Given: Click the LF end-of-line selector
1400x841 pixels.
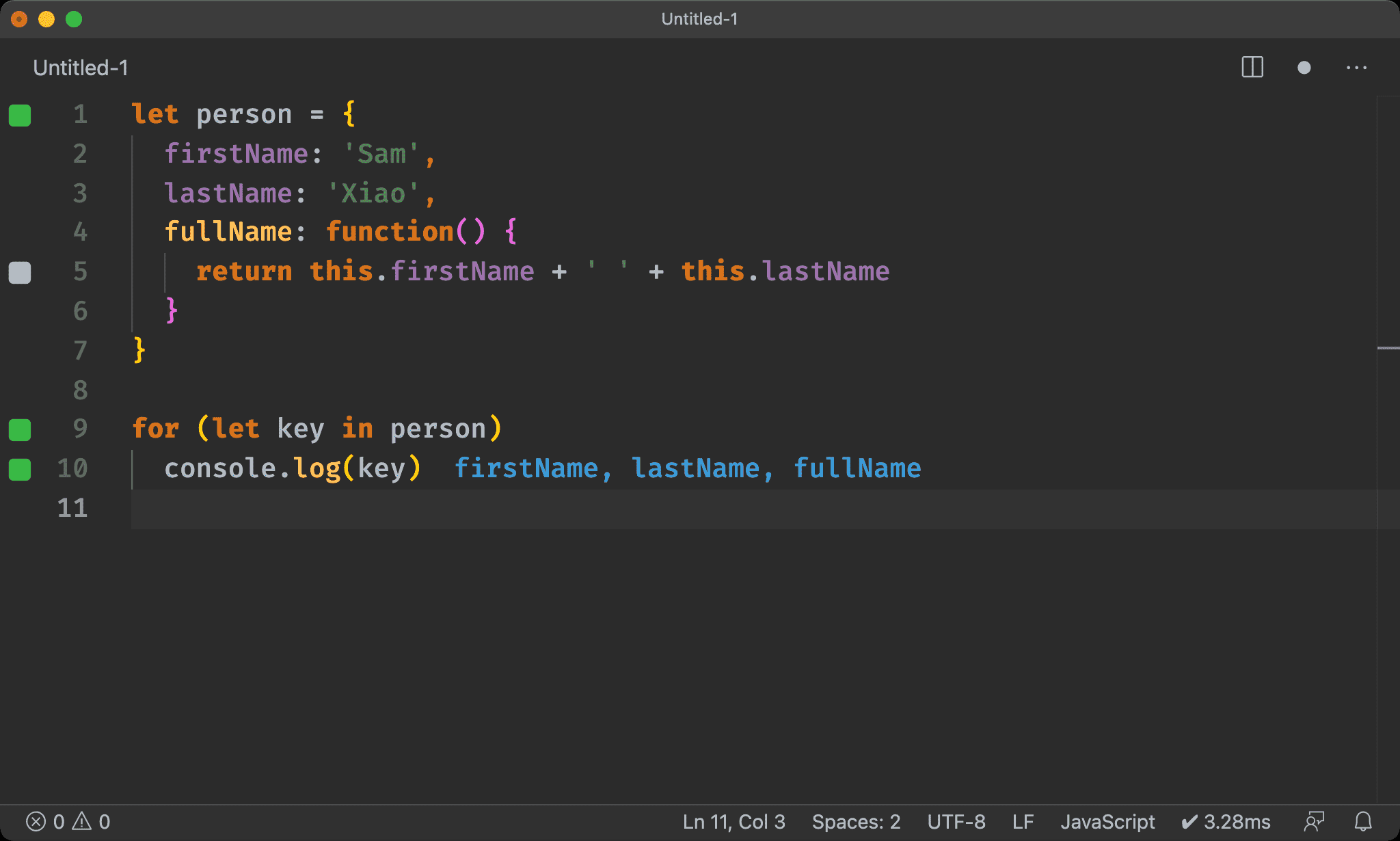Looking at the screenshot, I should (x=1023, y=821).
